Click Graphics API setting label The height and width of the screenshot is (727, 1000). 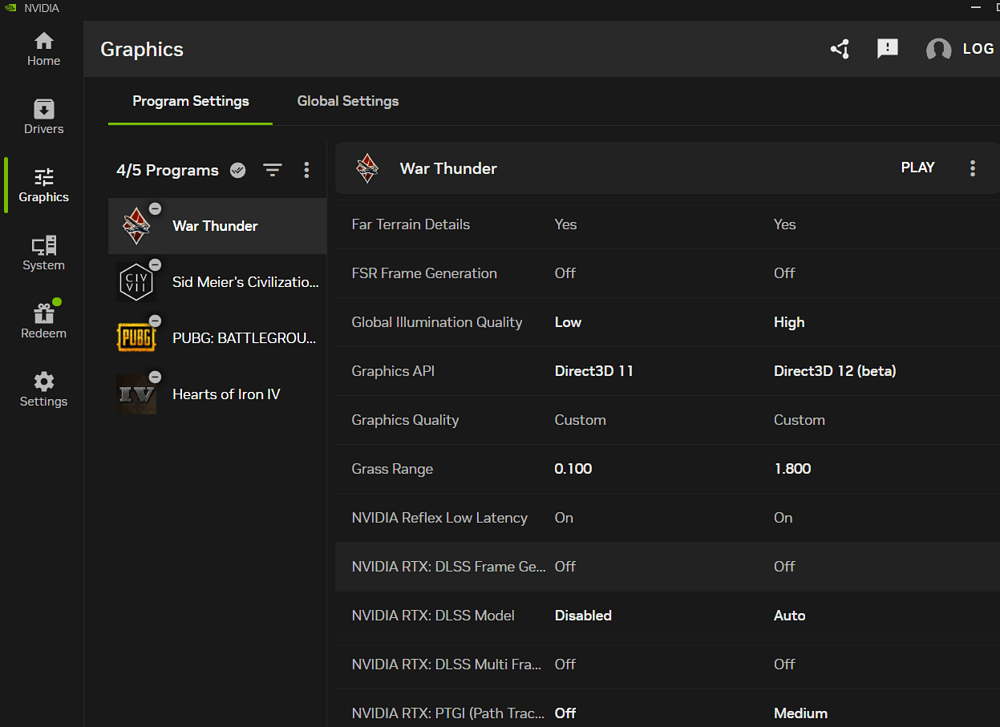(393, 371)
